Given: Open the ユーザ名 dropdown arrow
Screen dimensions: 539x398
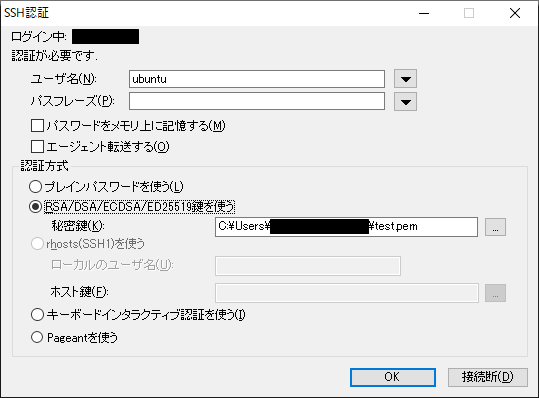Looking at the screenshot, I should (406, 79).
